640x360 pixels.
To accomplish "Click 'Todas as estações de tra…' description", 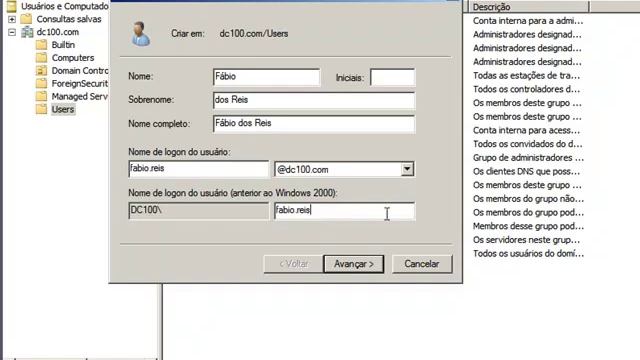I will (526, 76).
